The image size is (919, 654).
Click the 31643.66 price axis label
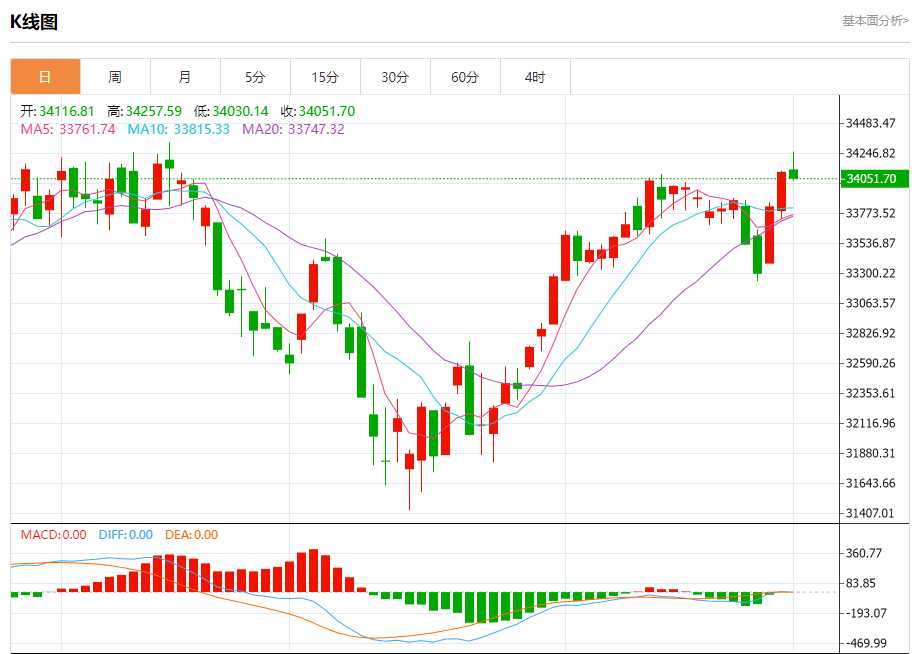tap(870, 483)
